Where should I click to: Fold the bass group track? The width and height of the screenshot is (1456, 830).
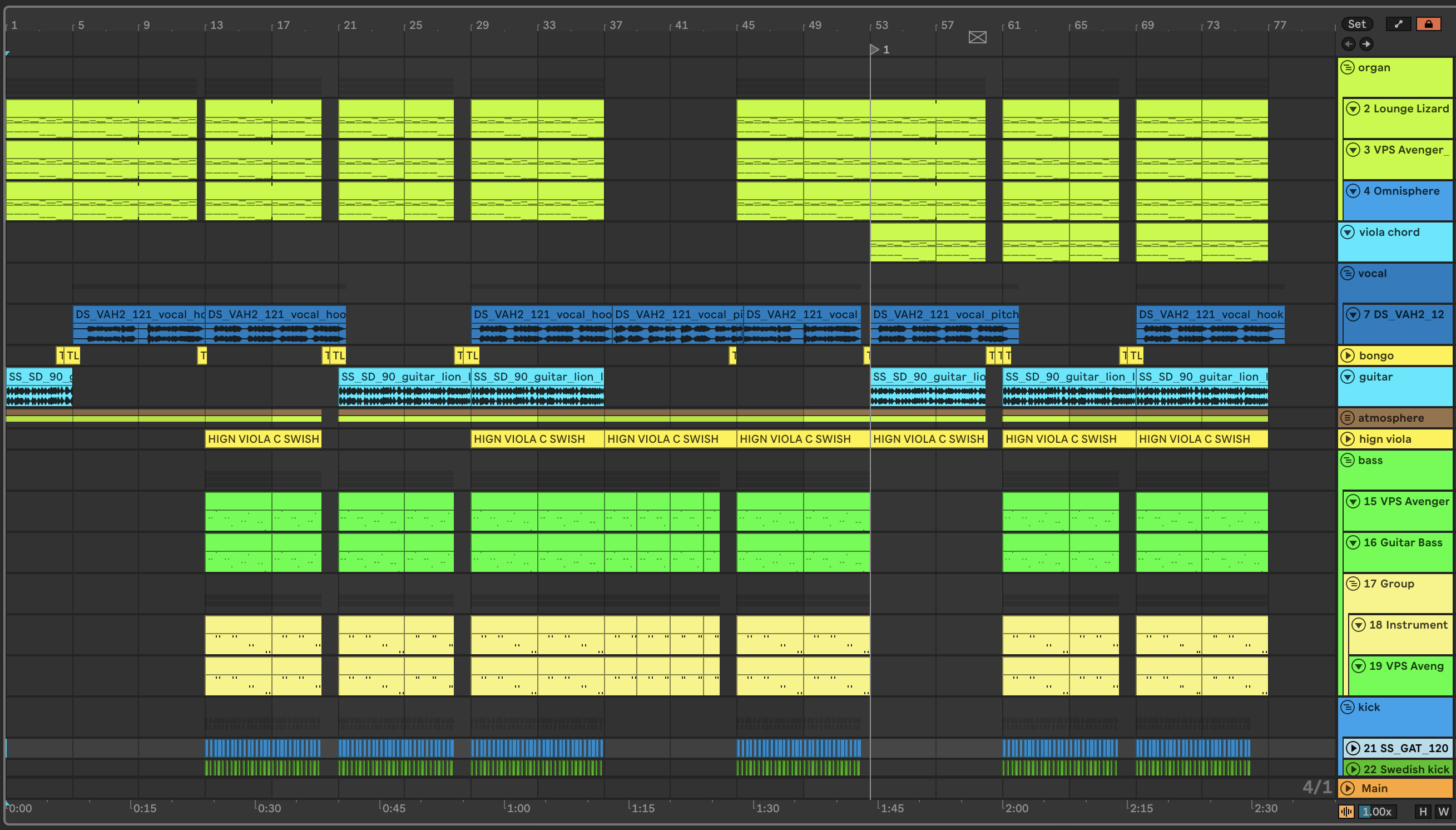[x=1347, y=460]
